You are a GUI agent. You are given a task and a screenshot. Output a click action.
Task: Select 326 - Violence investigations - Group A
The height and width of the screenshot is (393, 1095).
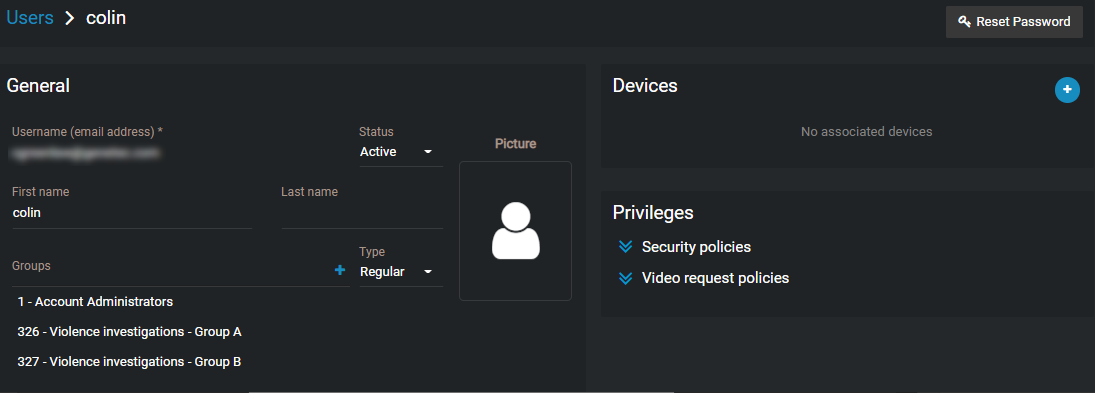[129, 332]
